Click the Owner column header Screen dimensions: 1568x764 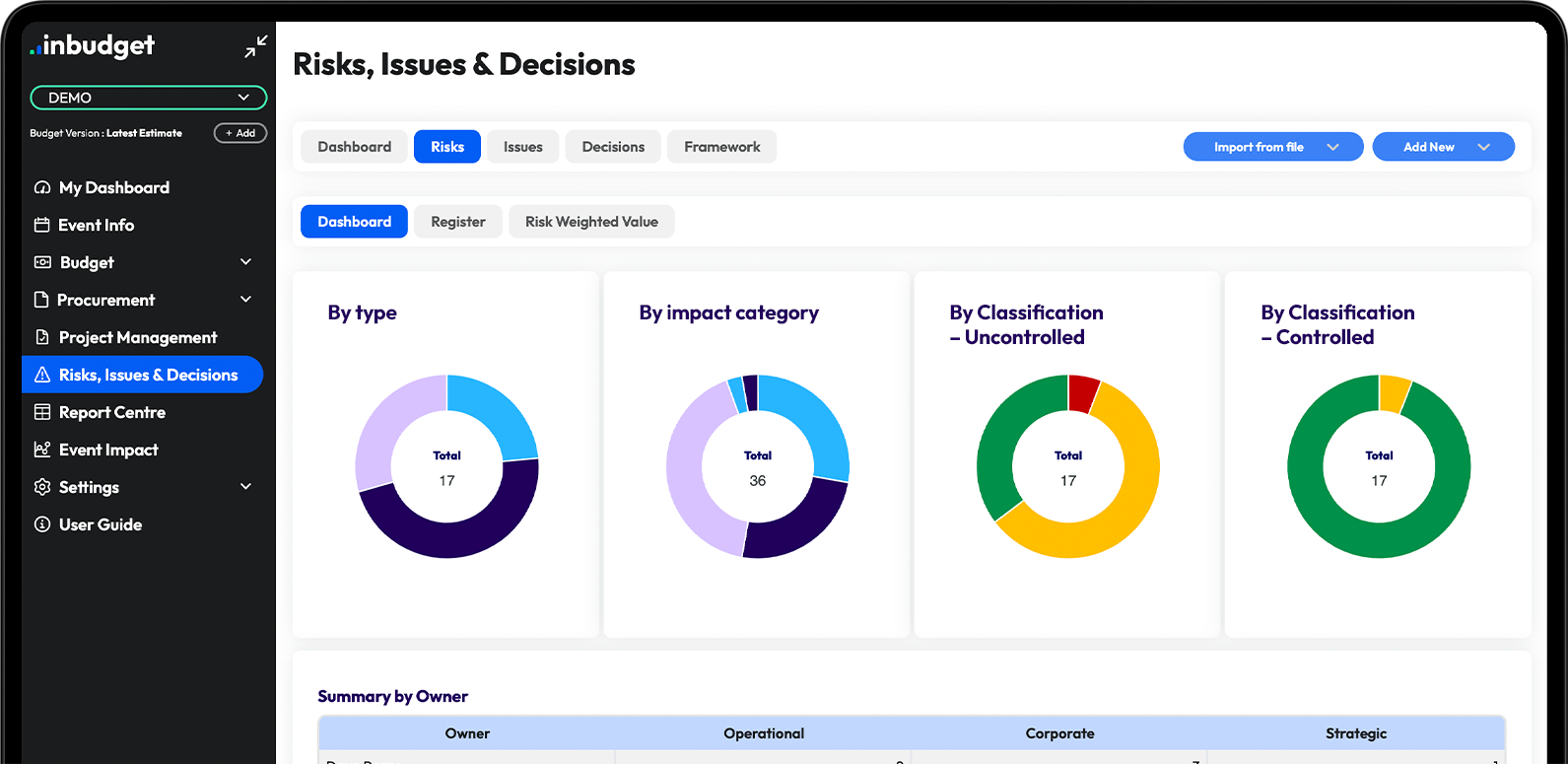pos(467,733)
